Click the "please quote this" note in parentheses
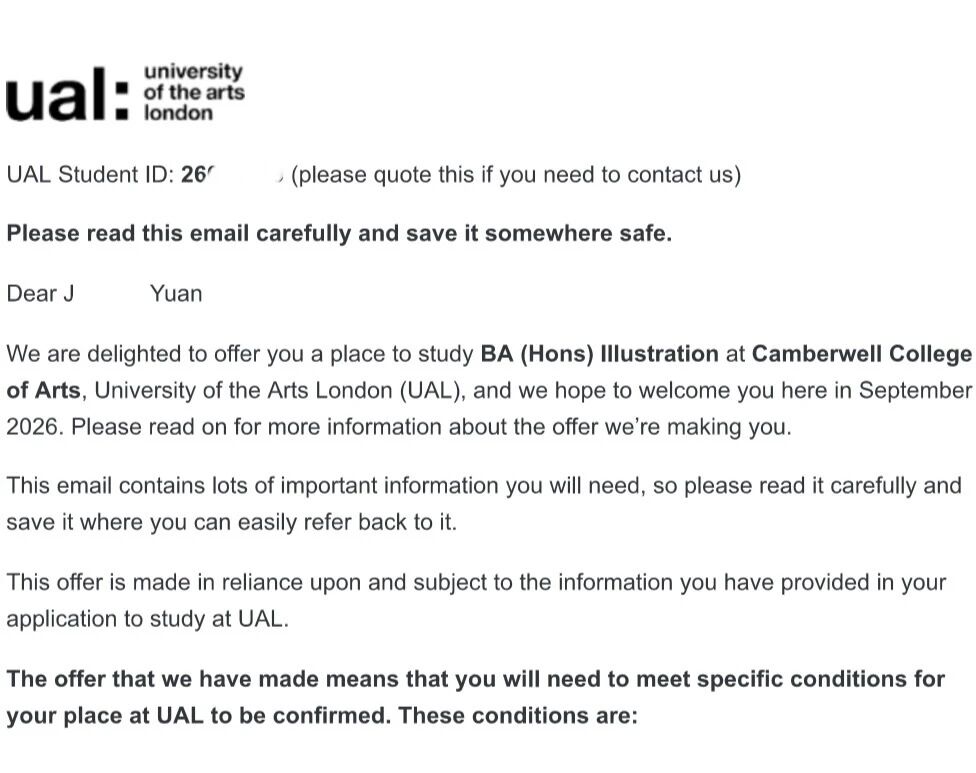Screen dimensions: 976x773 515,175
